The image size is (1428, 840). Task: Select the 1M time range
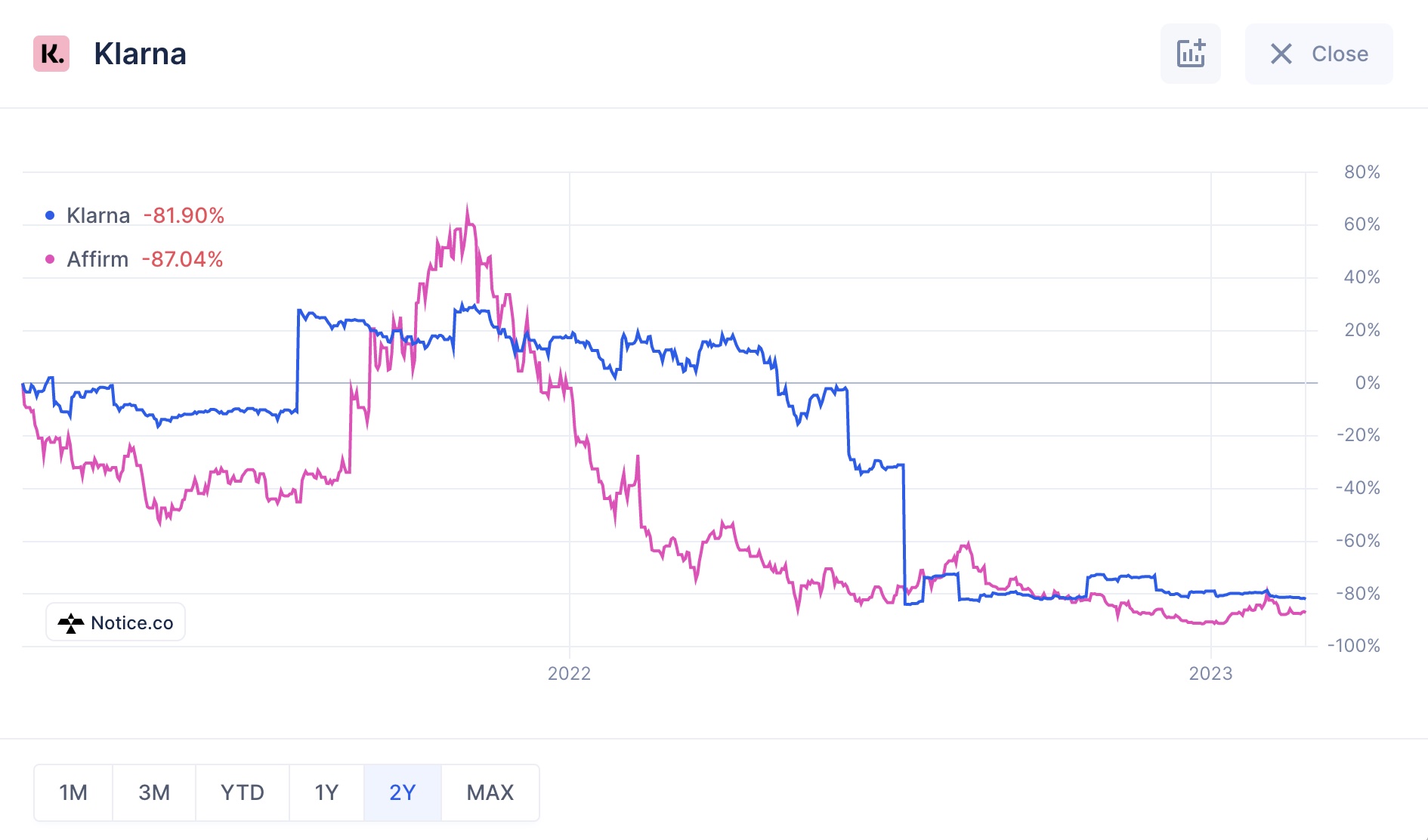coord(73,792)
